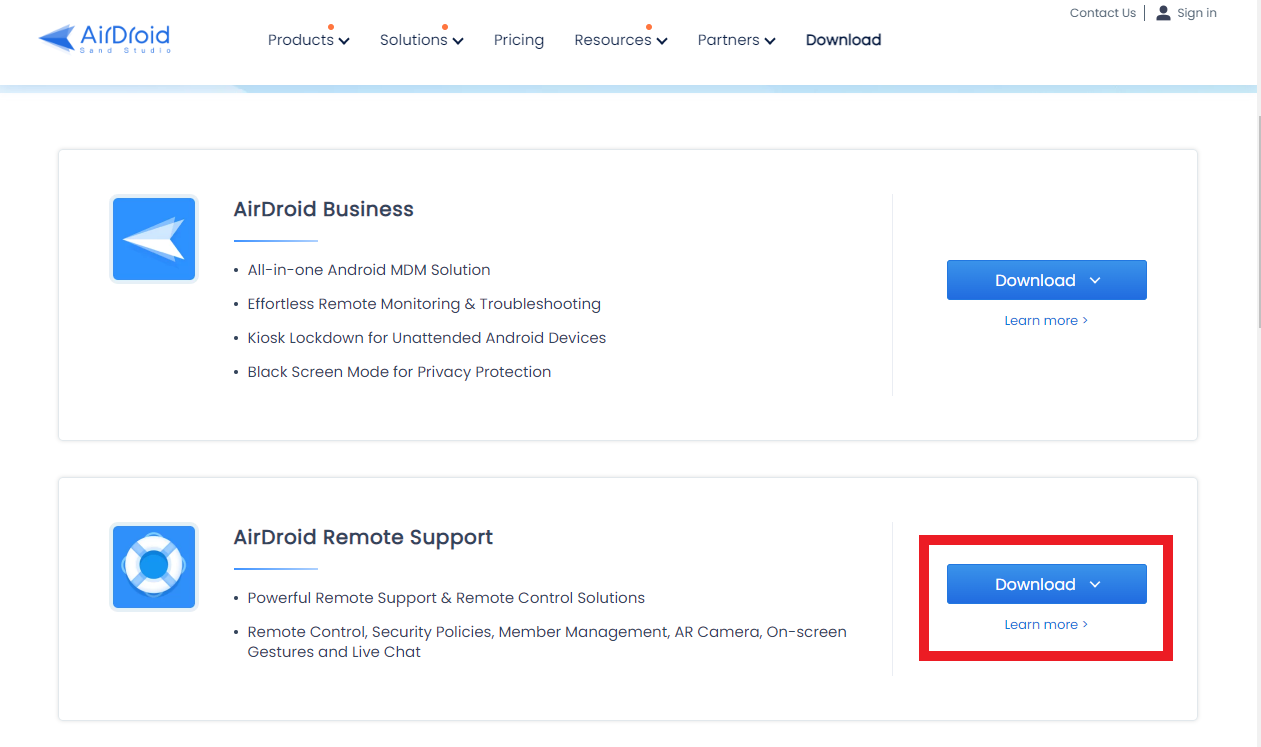
Task: Click 'Black Screen Mode for Privacy Protection'
Action: point(400,372)
